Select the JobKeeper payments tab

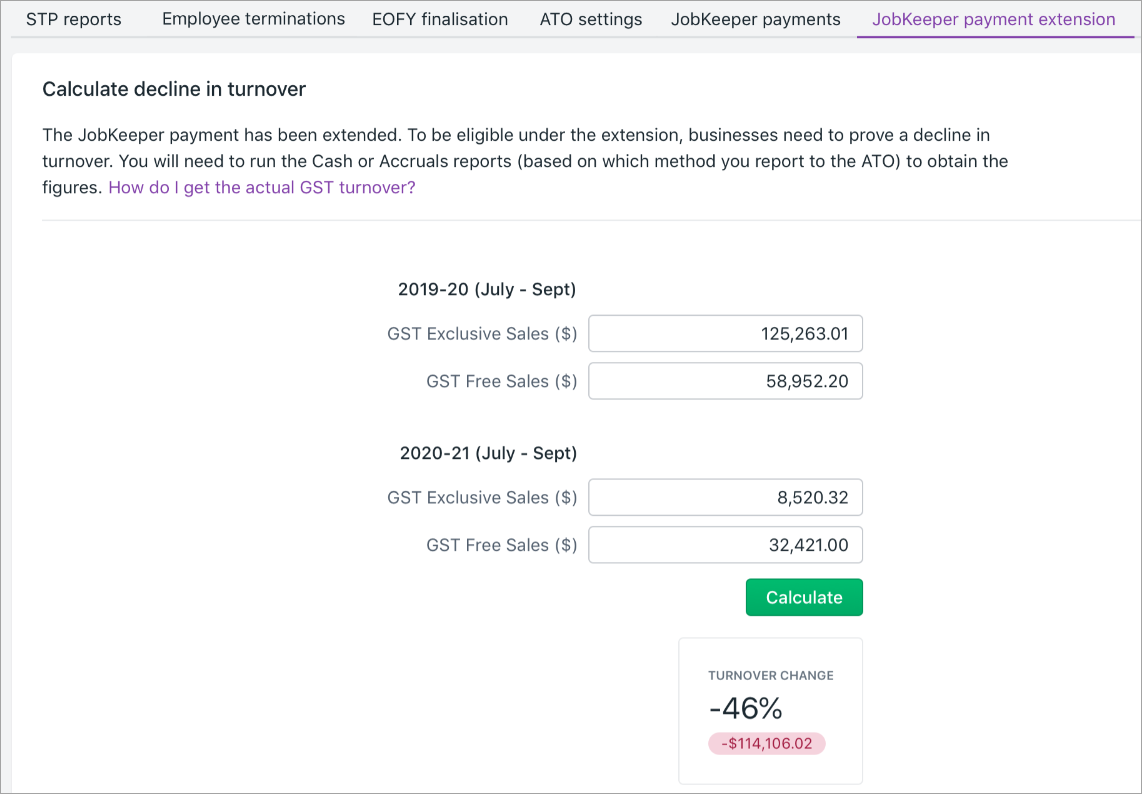click(756, 19)
